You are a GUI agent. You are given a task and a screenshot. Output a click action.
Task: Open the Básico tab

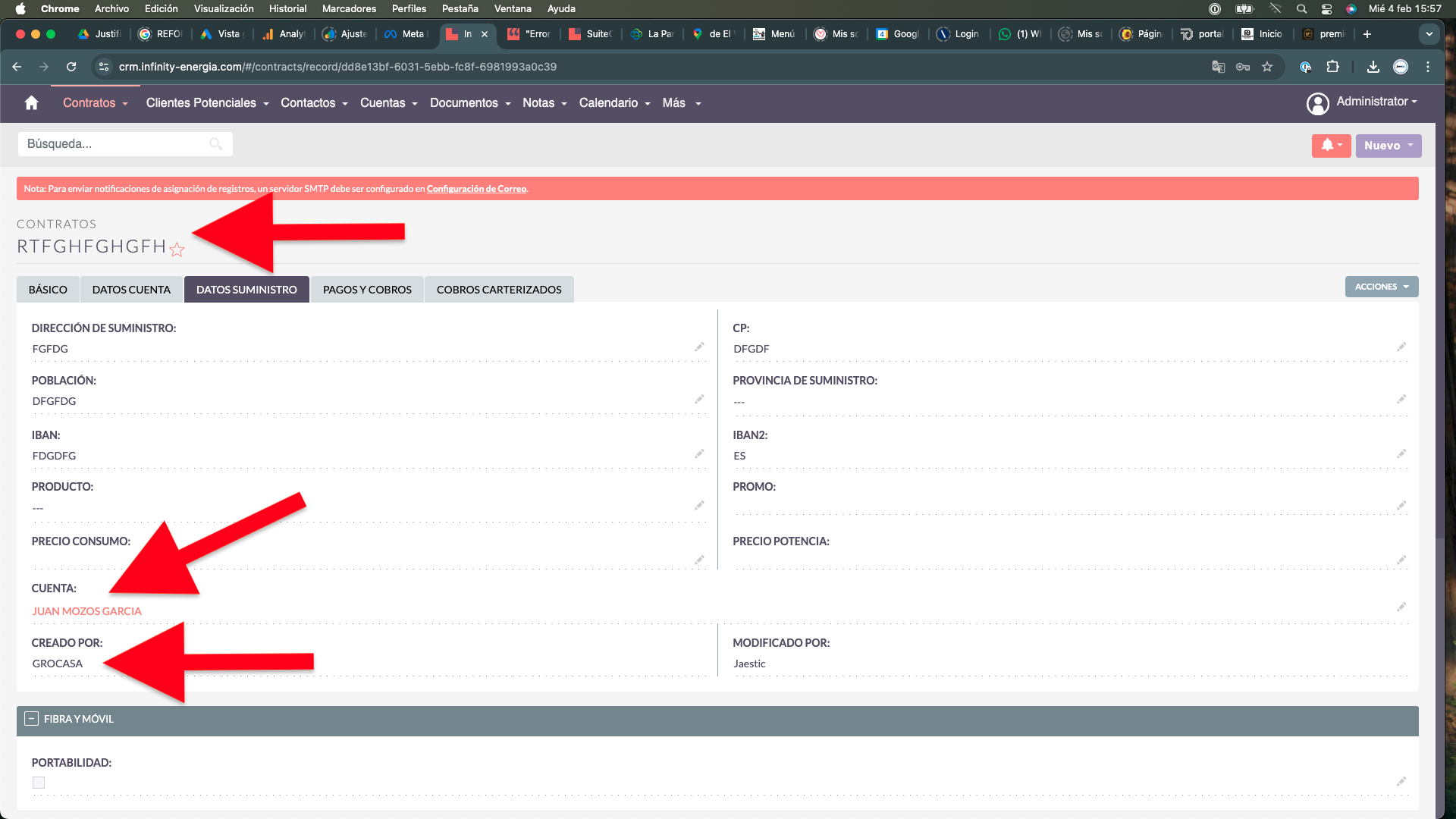tap(48, 290)
